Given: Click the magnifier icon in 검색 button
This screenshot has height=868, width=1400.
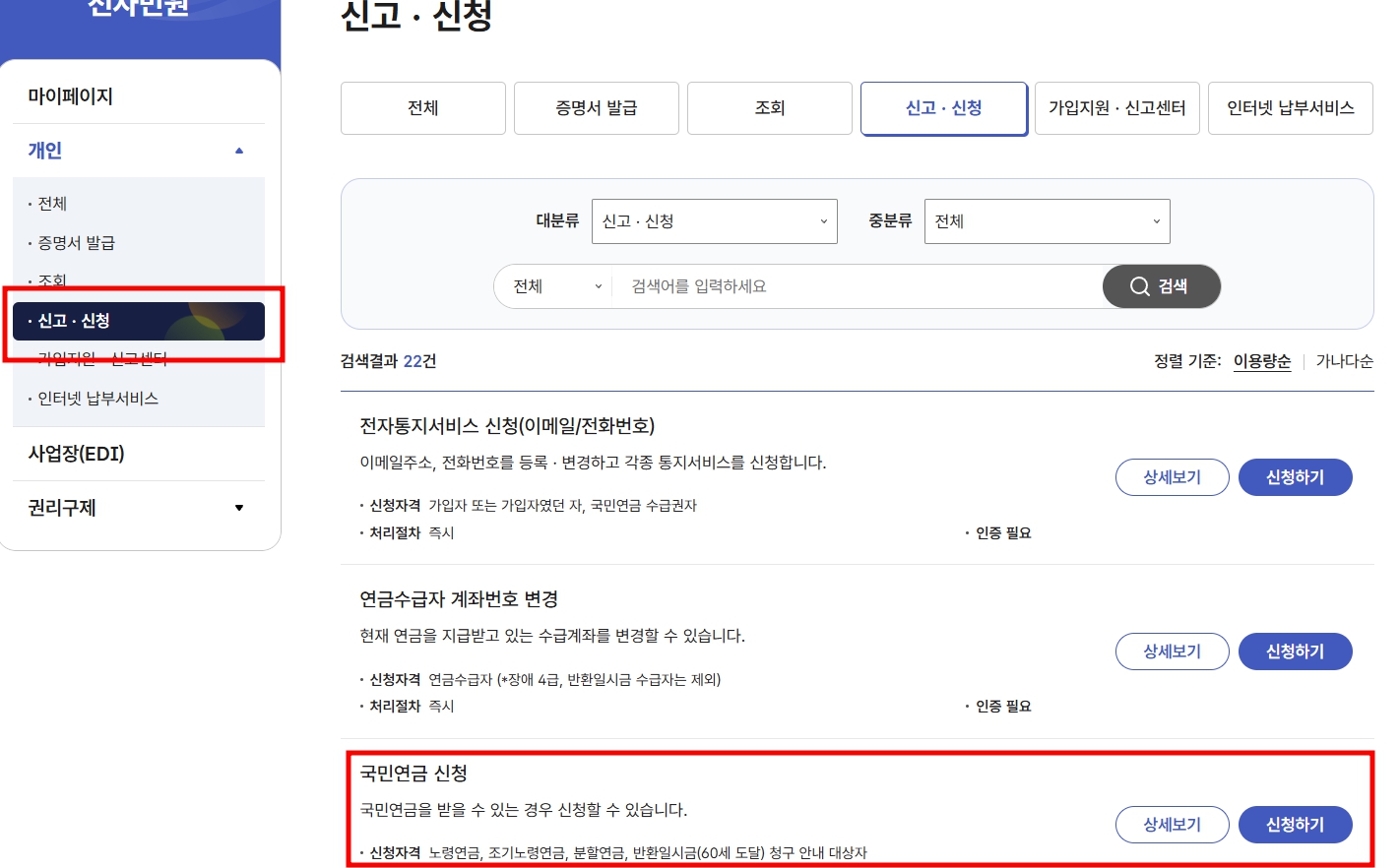Looking at the screenshot, I should click(x=1139, y=286).
